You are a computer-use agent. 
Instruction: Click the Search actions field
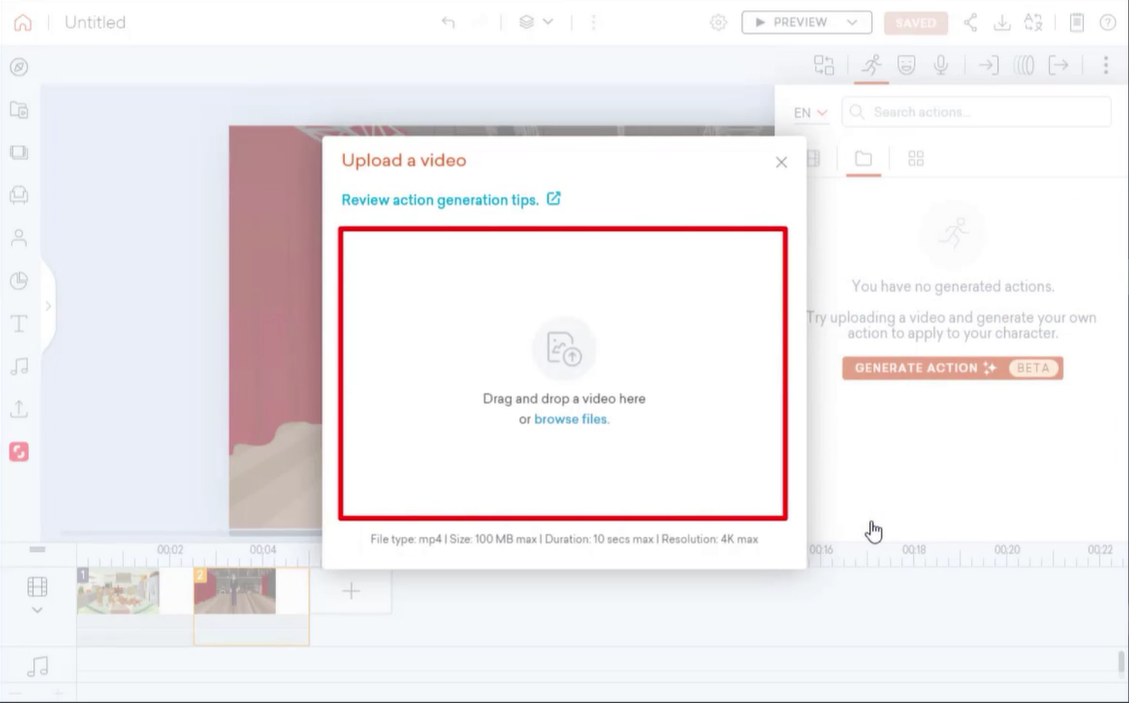[976, 112]
